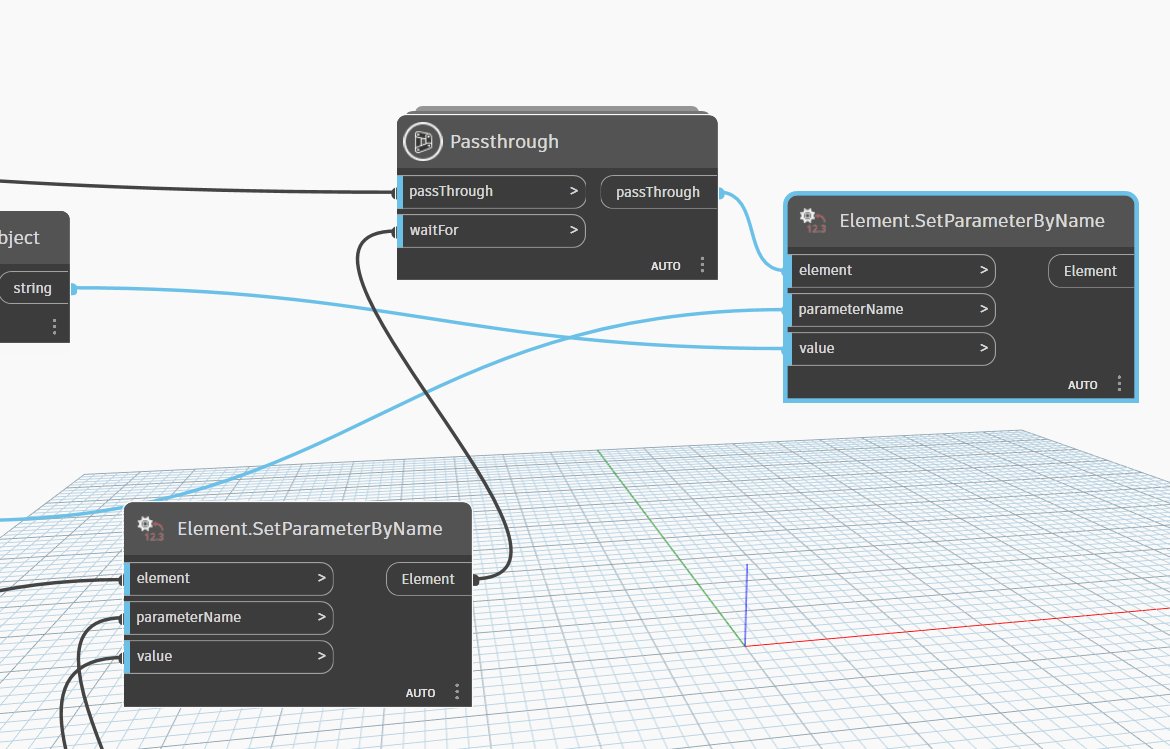Click the passThrough output port

[659, 192]
